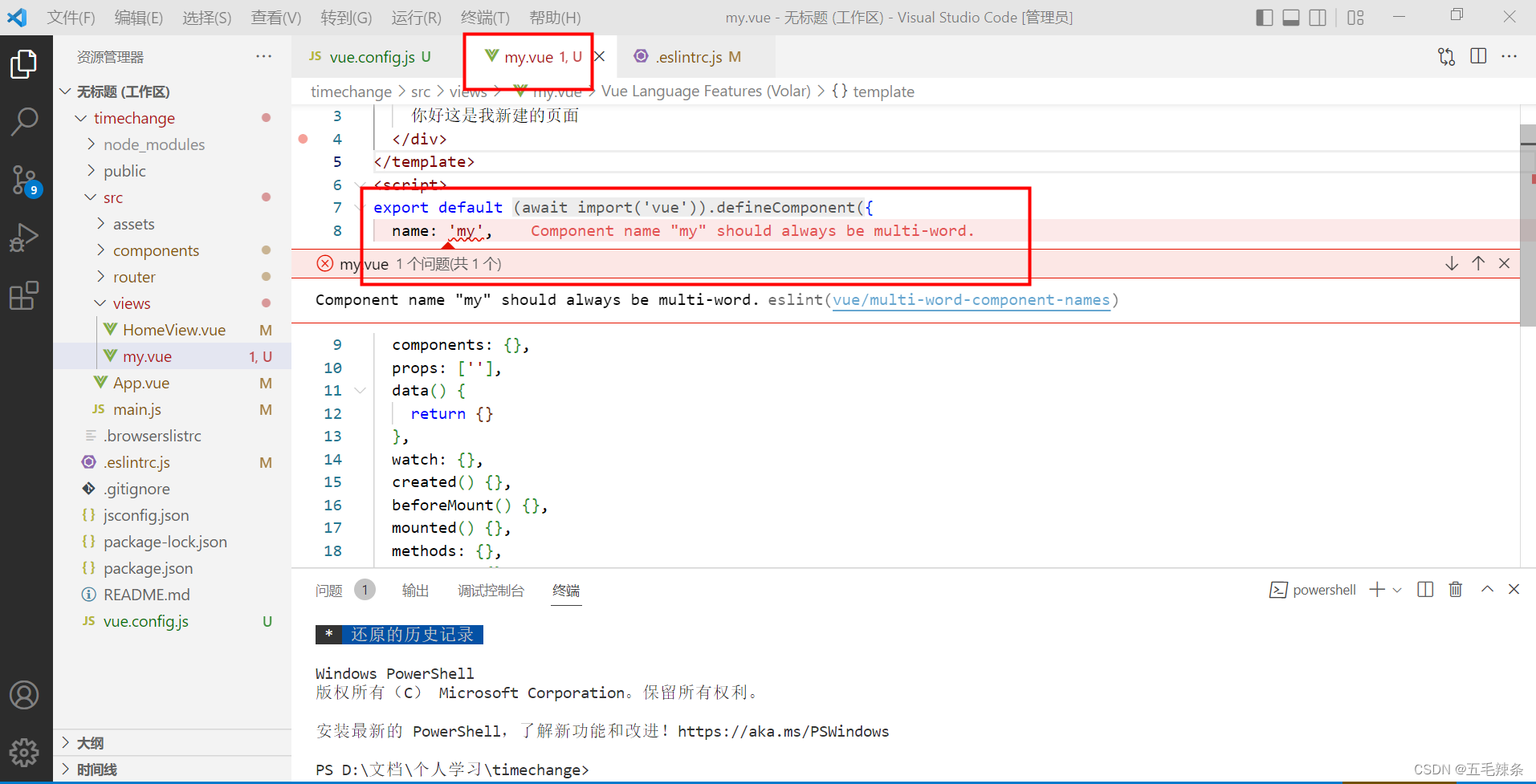Screen dimensions: 1536x784
Task: Toggle bottom panel from title bar
Action: (1291, 17)
